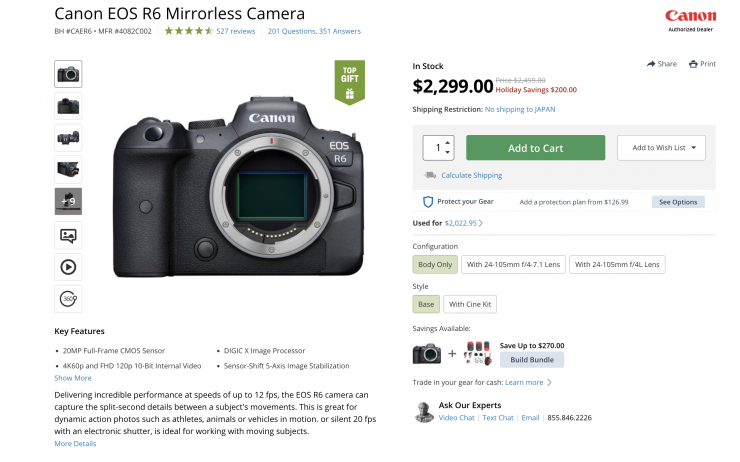This screenshot has width=740, height=462.
Task: Select the Body Only configuration
Action: click(434, 264)
